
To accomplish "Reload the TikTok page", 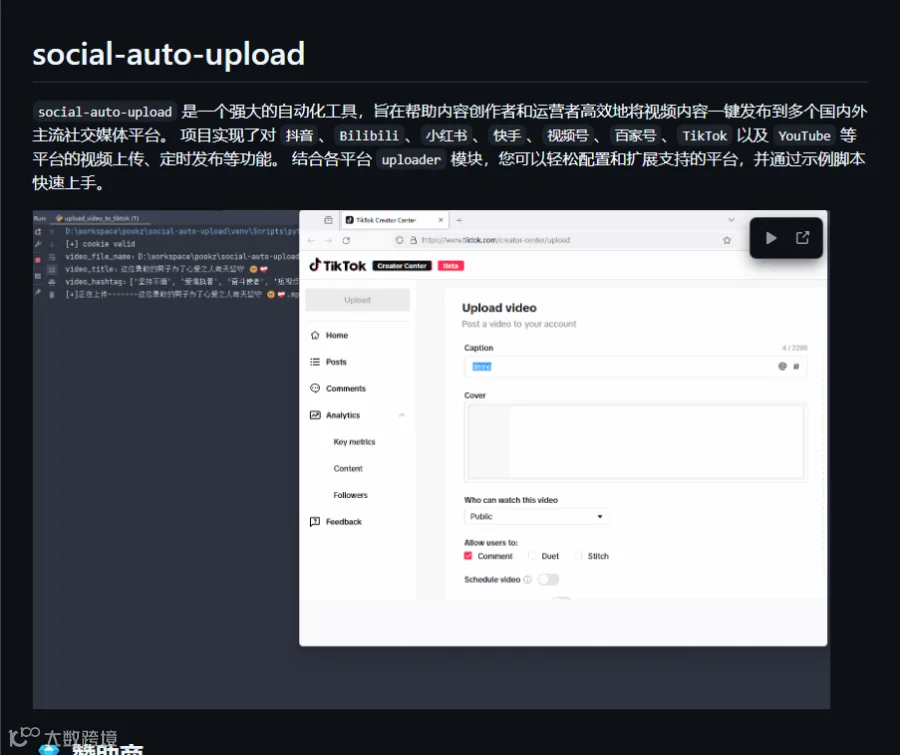I will [346, 240].
